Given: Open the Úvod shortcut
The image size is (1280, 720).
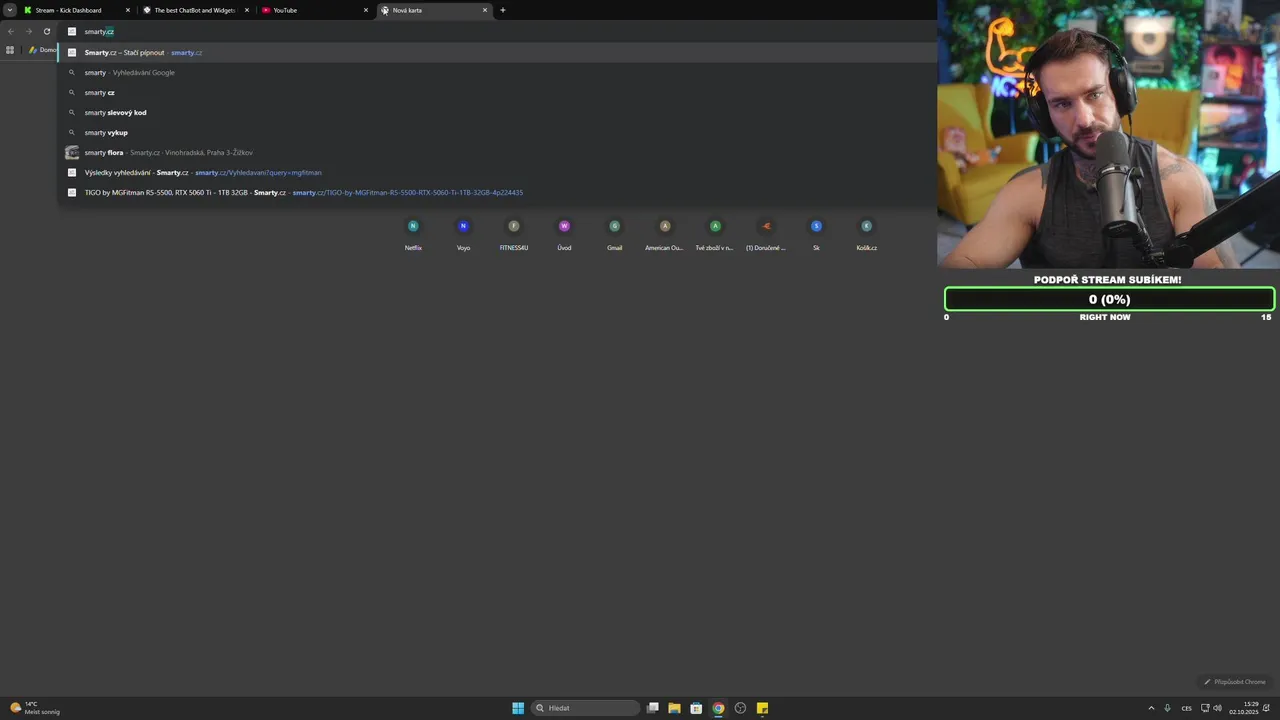Looking at the screenshot, I should [564, 235].
